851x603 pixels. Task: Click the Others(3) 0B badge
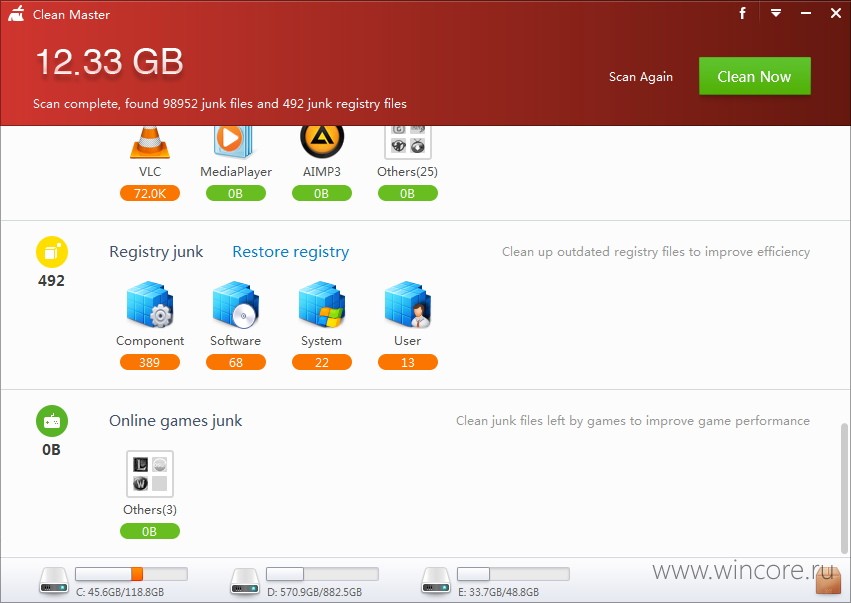[150, 531]
